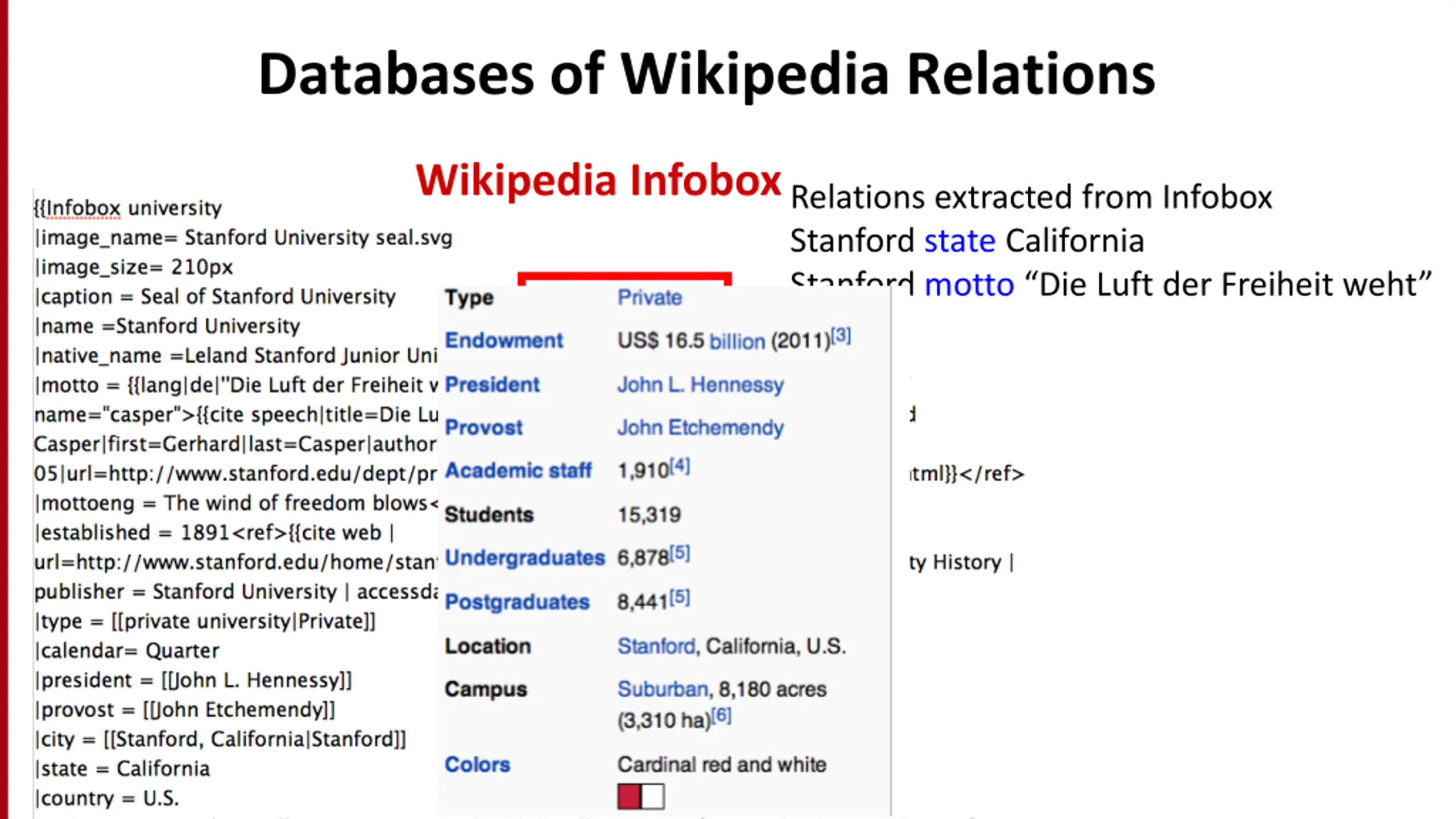Click the '|caption = Seal of Stanford University' line
The height and width of the screenshot is (819, 1456).
(x=215, y=297)
